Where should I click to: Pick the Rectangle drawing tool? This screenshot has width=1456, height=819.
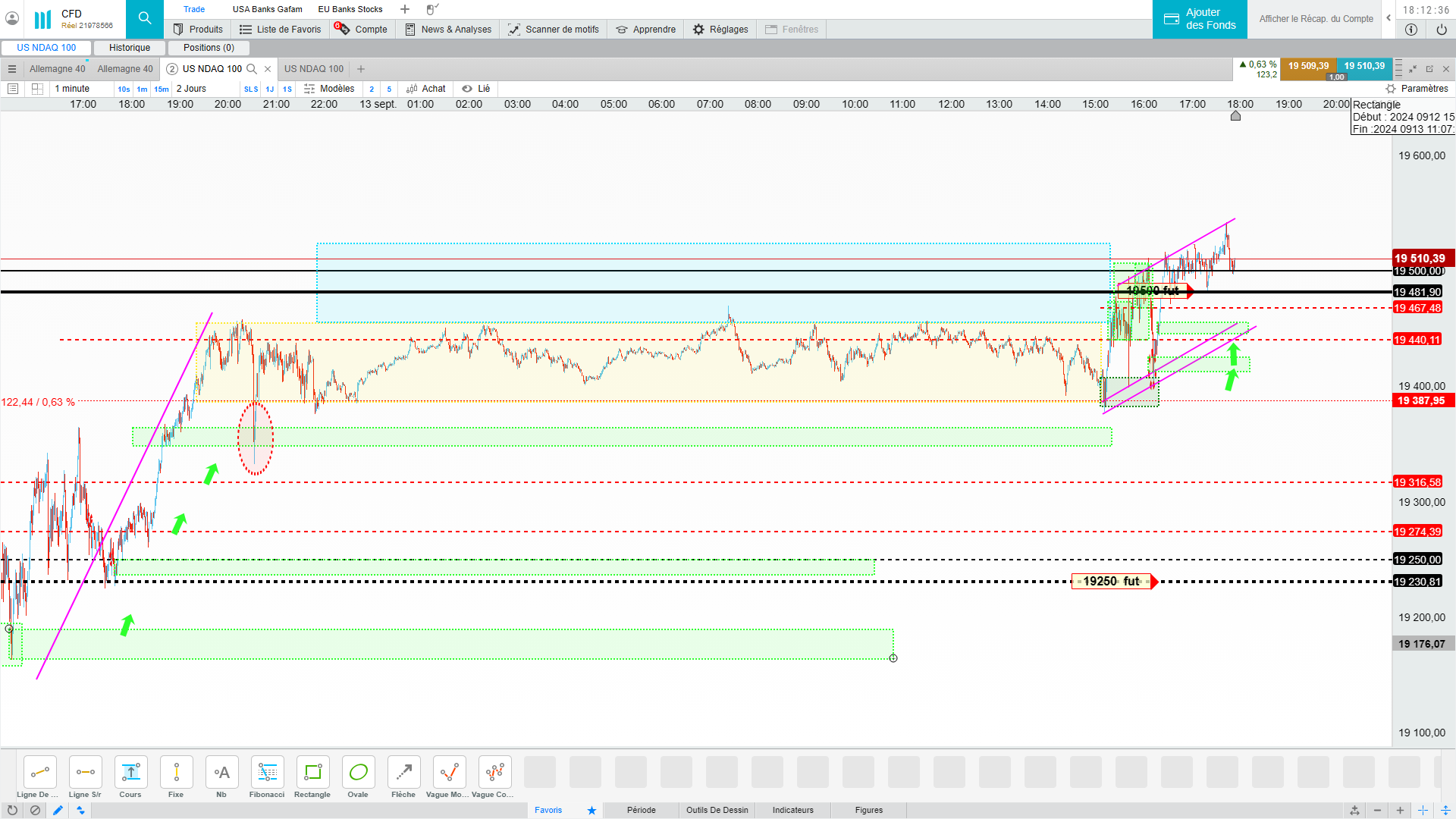(312, 773)
